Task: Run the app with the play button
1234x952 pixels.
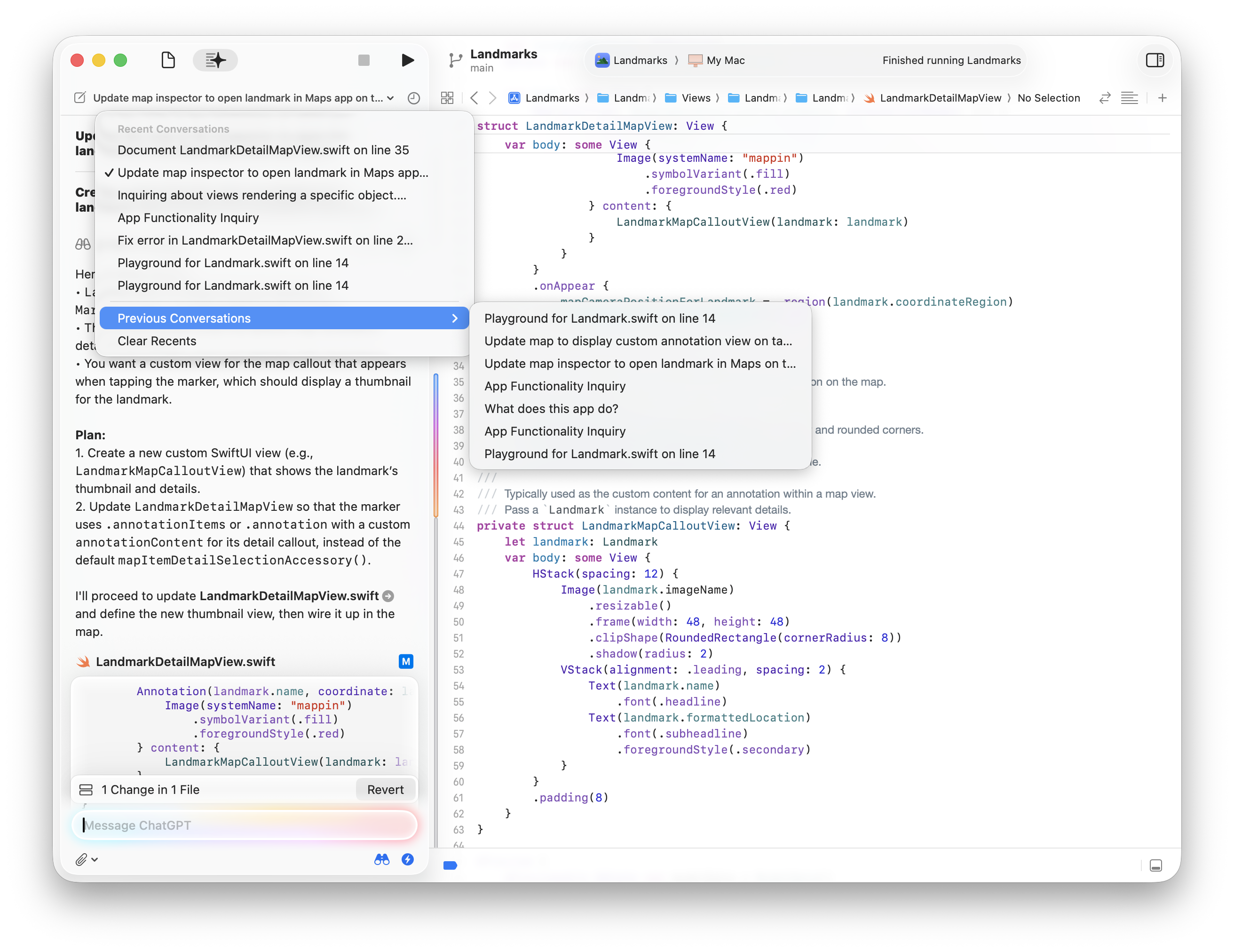Action: [x=408, y=61]
